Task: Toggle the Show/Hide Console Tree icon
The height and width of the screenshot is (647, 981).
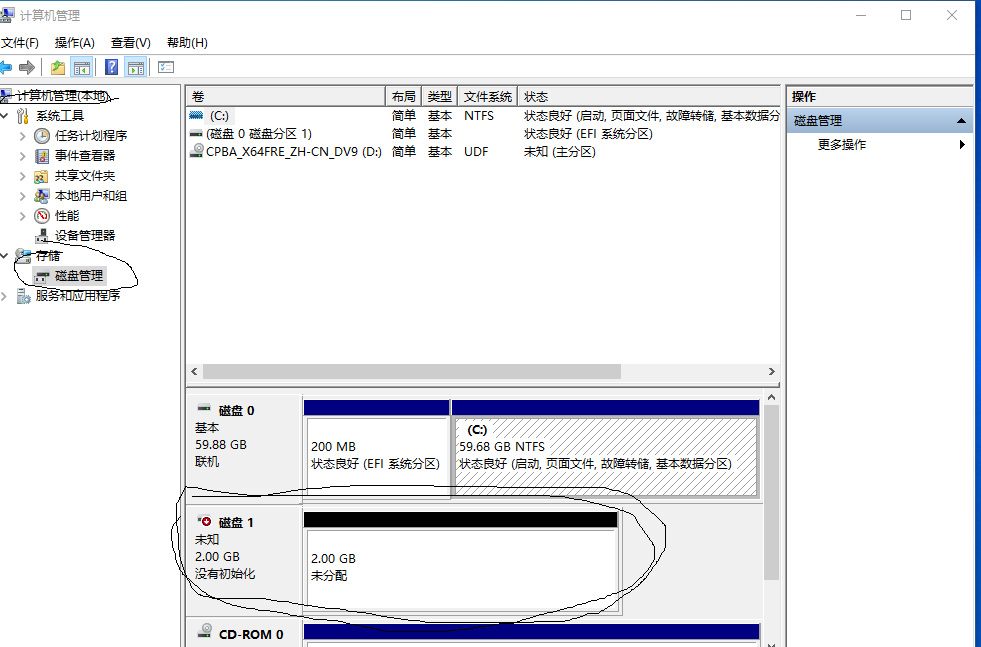Action: (82, 67)
